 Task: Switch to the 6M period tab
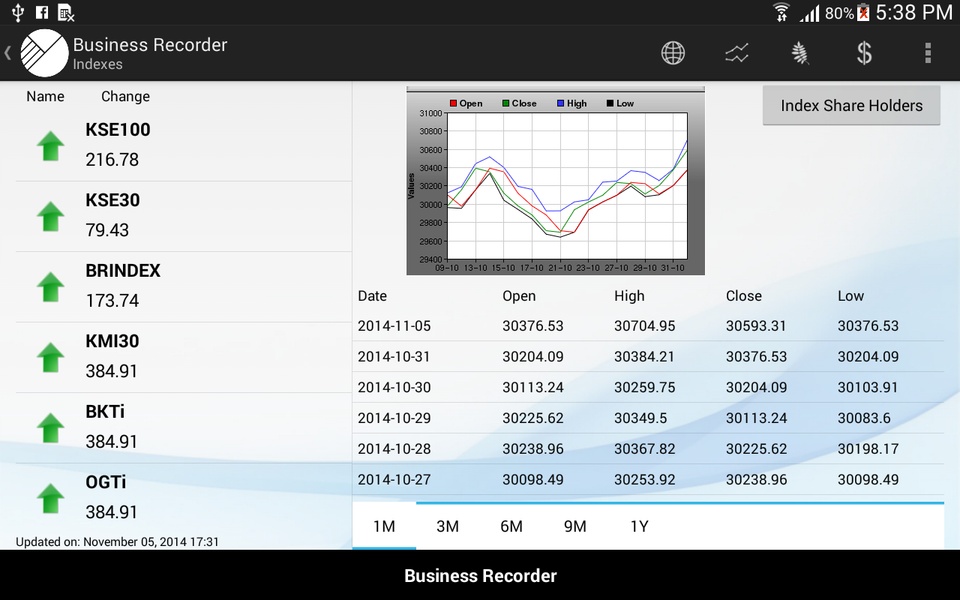point(511,526)
